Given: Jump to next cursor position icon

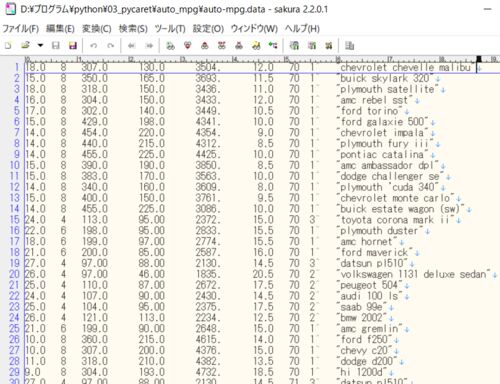Looking at the screenshot, I should click(x=149, y=46).
